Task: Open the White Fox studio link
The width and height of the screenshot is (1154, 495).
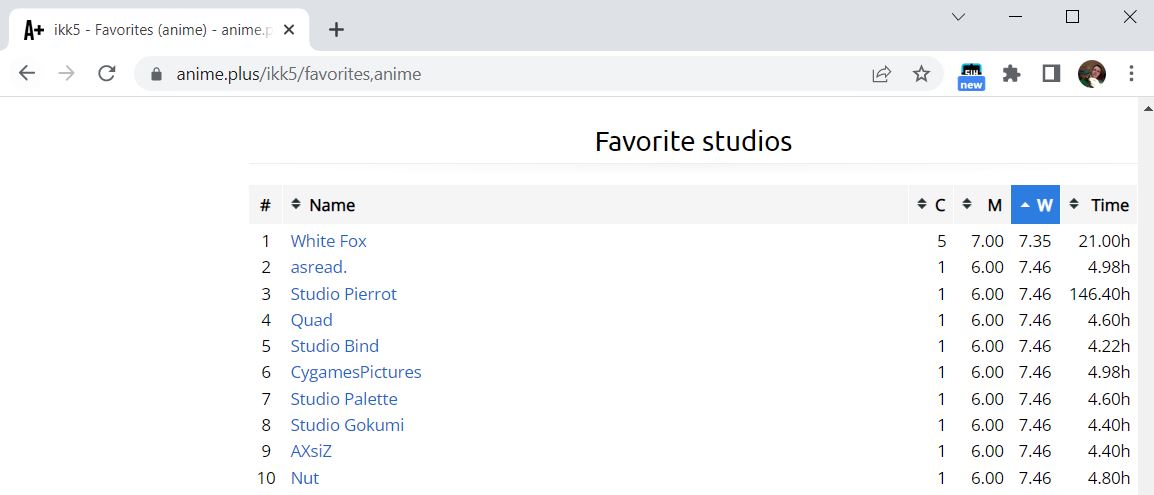Action: (x=328, y=241)
